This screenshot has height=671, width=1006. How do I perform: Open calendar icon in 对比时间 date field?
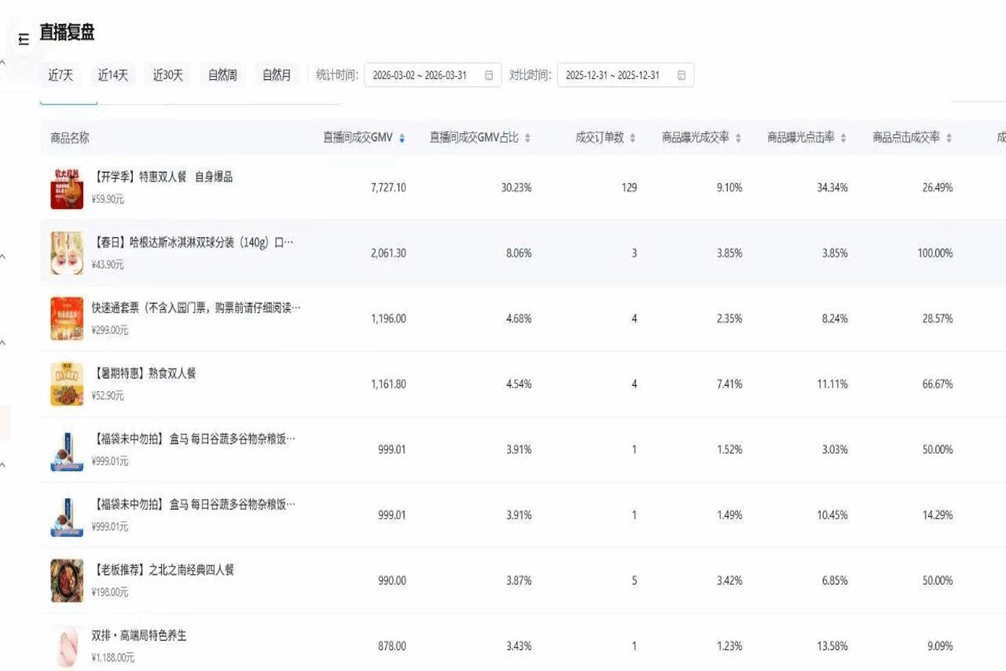682,76
